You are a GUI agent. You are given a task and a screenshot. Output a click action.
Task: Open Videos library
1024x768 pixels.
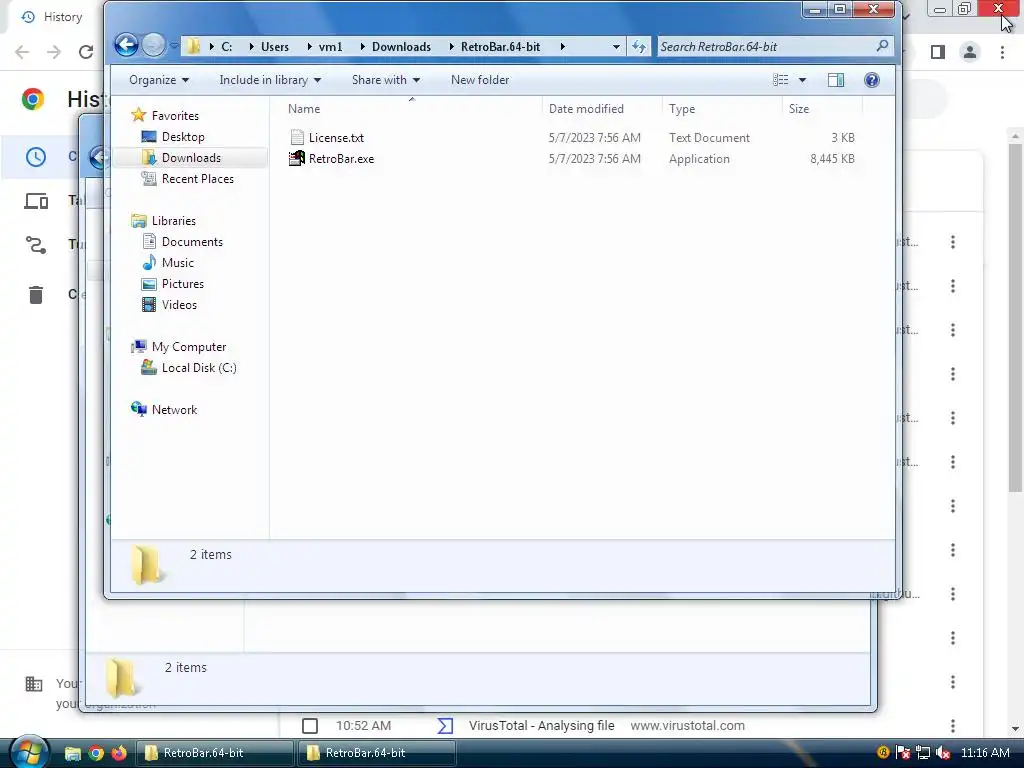pos(179,304)
